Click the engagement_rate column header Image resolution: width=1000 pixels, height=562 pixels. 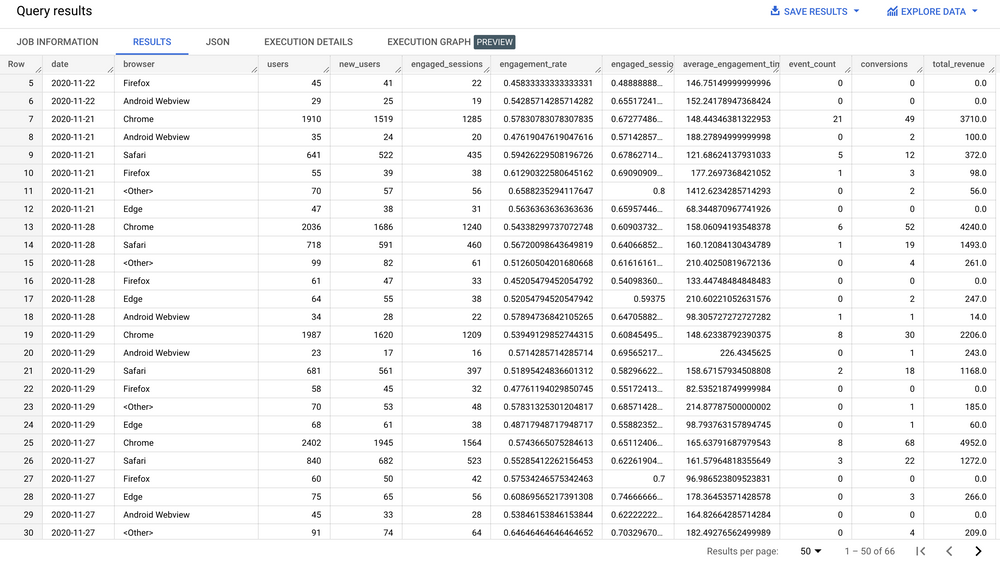pyautogui.click(x=533, y=64)
